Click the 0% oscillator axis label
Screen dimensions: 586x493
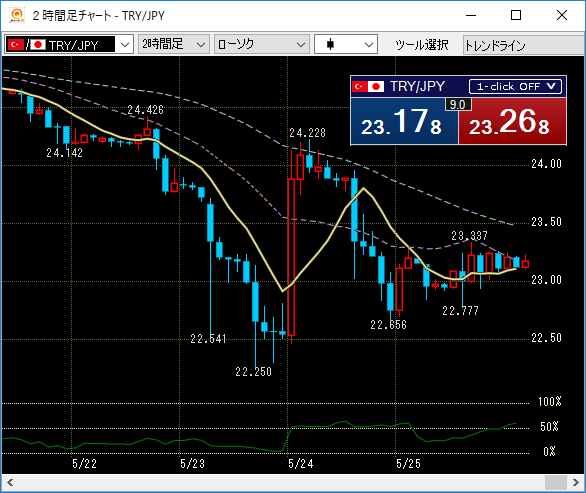coord(549,452)
